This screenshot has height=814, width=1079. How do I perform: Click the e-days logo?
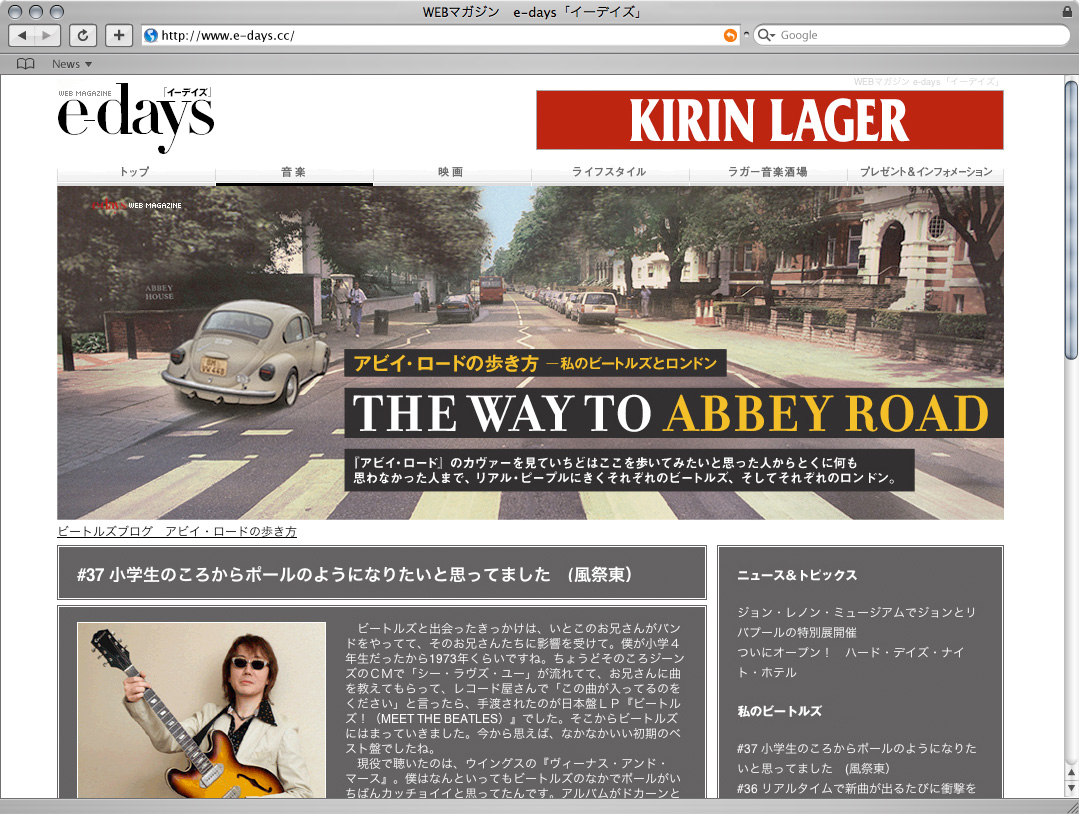tap(136, 117)
